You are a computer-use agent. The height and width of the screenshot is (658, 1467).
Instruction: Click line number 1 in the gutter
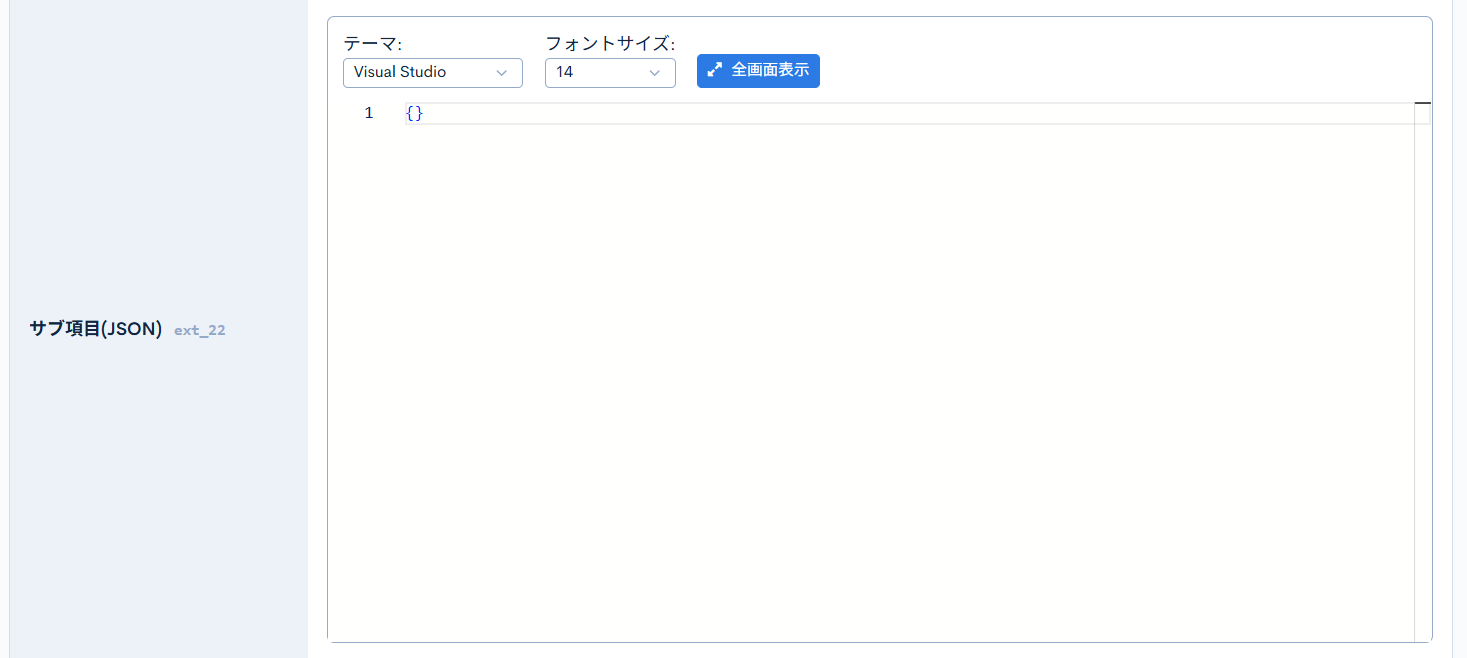tap(368, 113)
